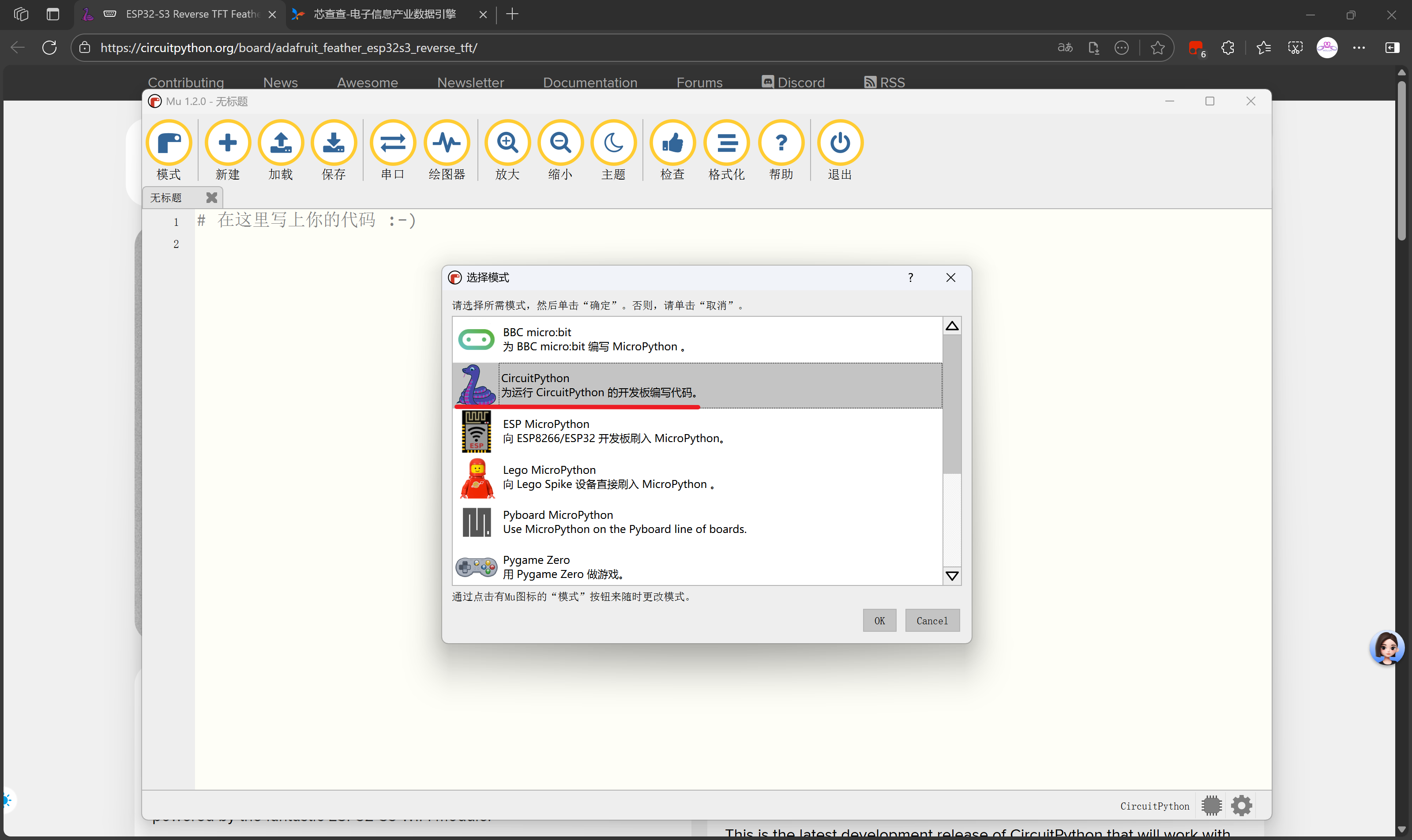Save the file using 保存 icon
The height and width of the screenshot is (840, 1412).
(334, 143)
